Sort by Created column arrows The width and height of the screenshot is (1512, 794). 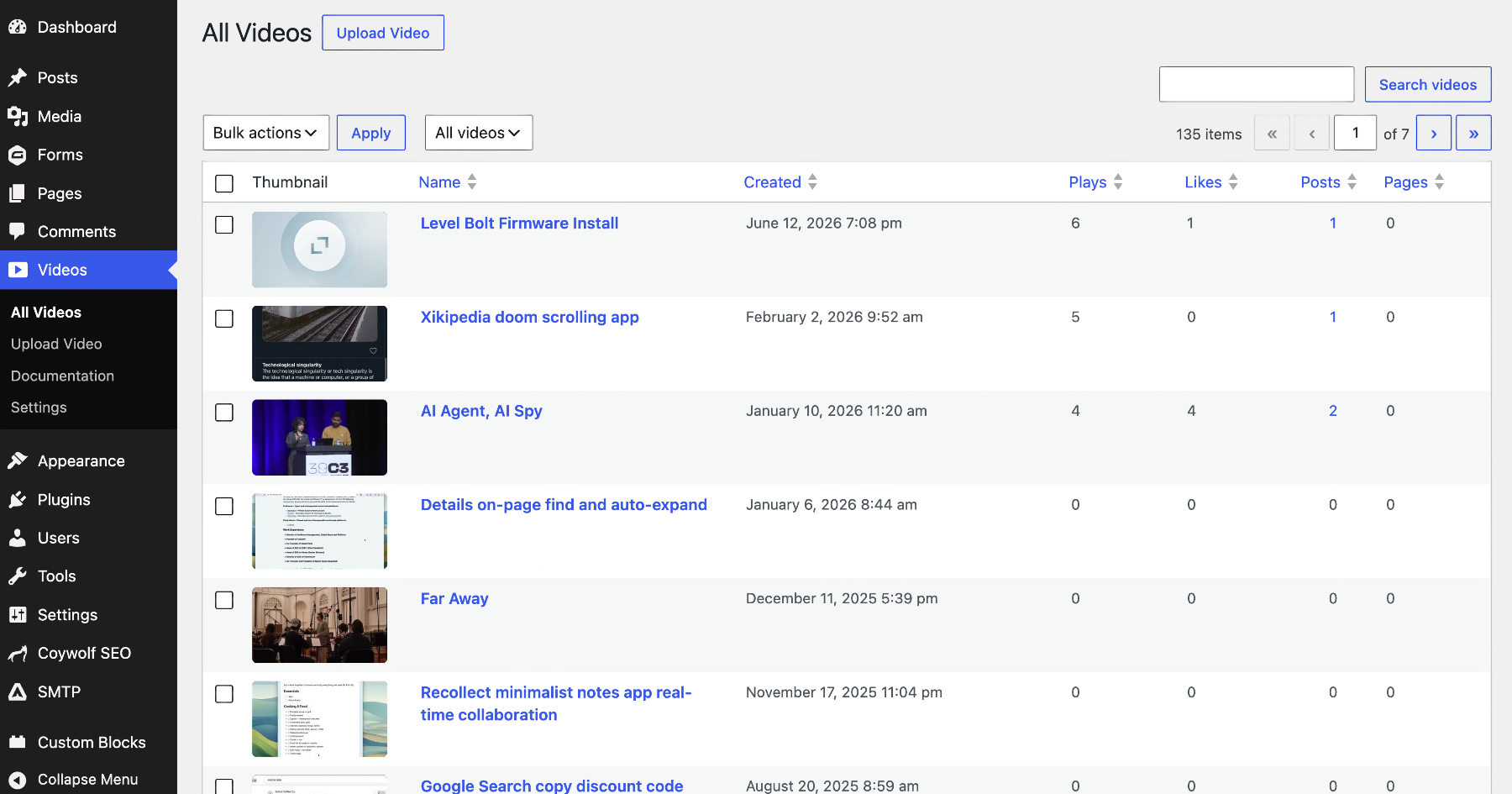pos(812,181)
